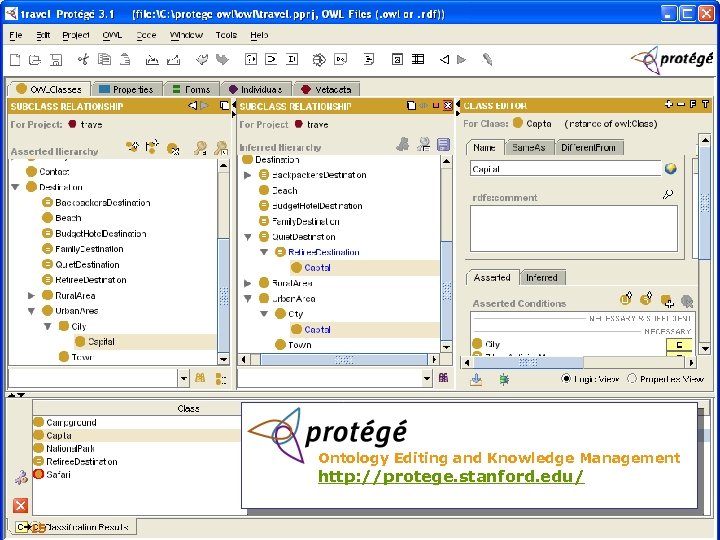Viewport: 720px width, 540px height.
Task: Select the Properties View radio button
Action: [632, 379]
